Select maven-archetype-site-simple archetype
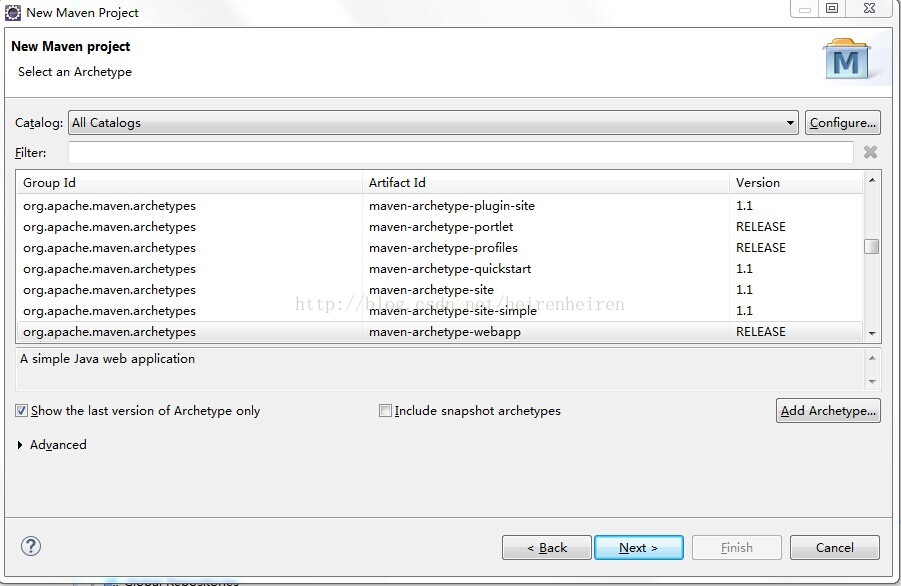The width and height of the screenshot is (901, 586). 440,311
